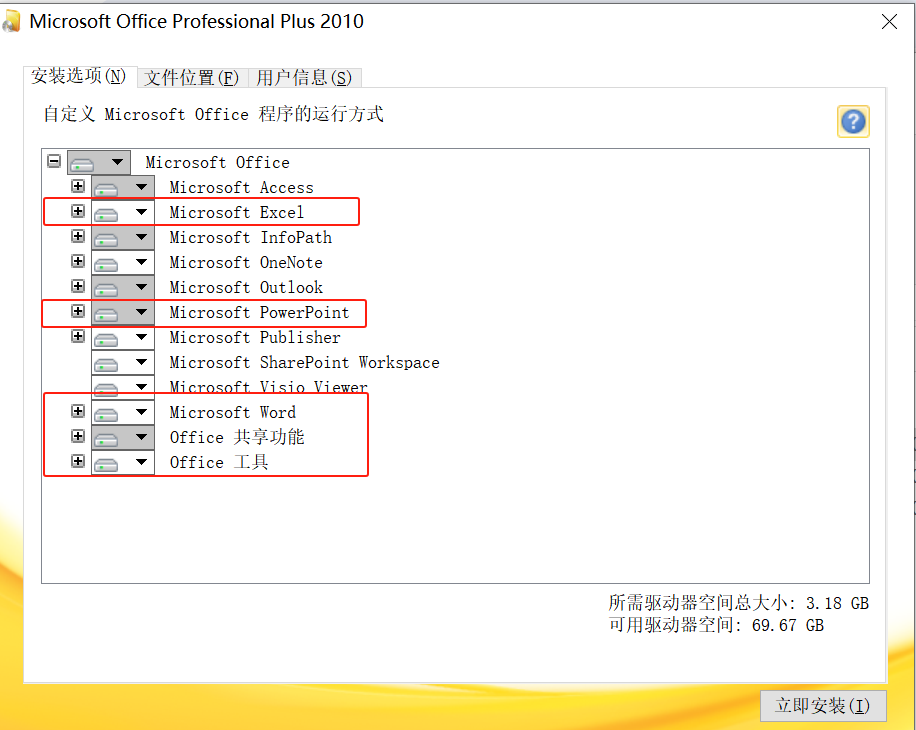The image size is (916, 730).
Task: Open install options dropdown for Microsoft Outlook
Action: (141, 287)
